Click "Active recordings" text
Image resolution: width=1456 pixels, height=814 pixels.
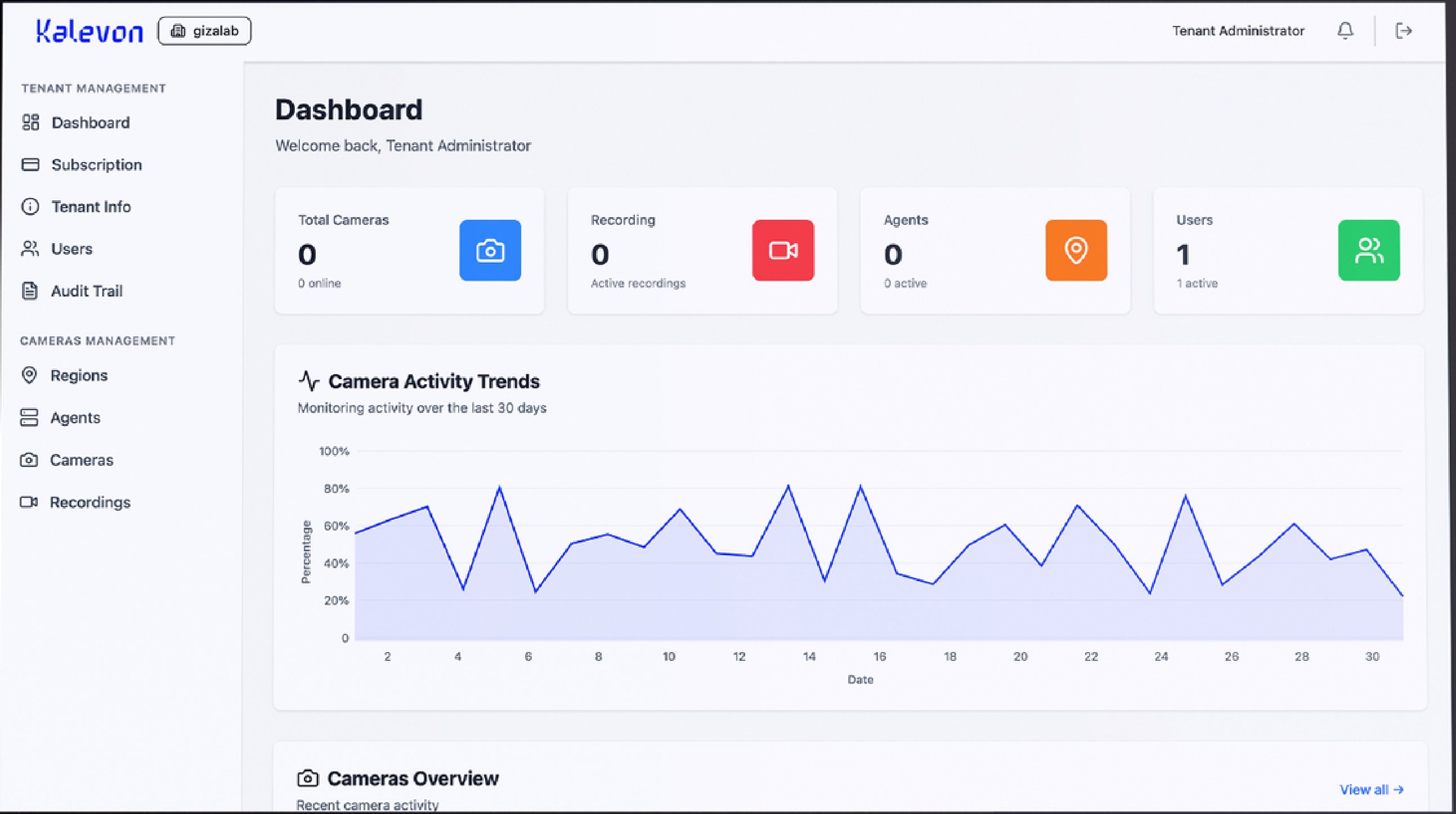(638, 283)
